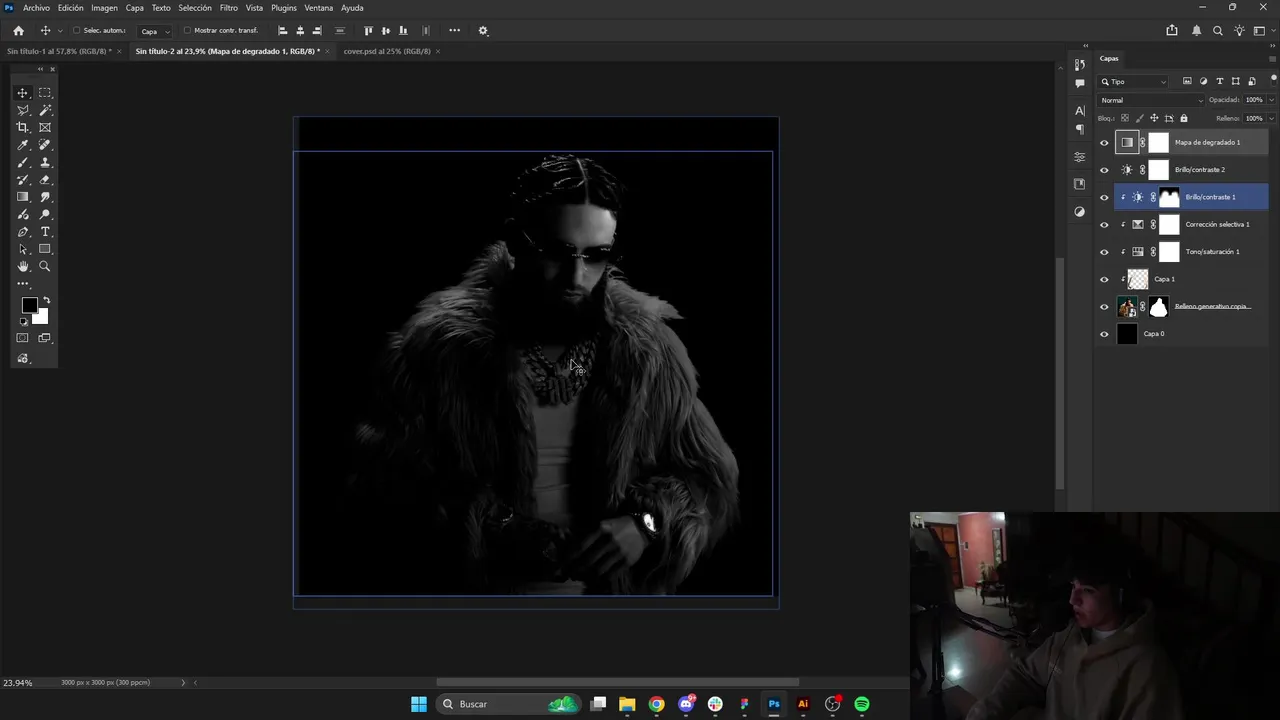Open Spotify from the taskbar
The width and height of the screenshot is (1280, 720).
(x=862, y=704)
